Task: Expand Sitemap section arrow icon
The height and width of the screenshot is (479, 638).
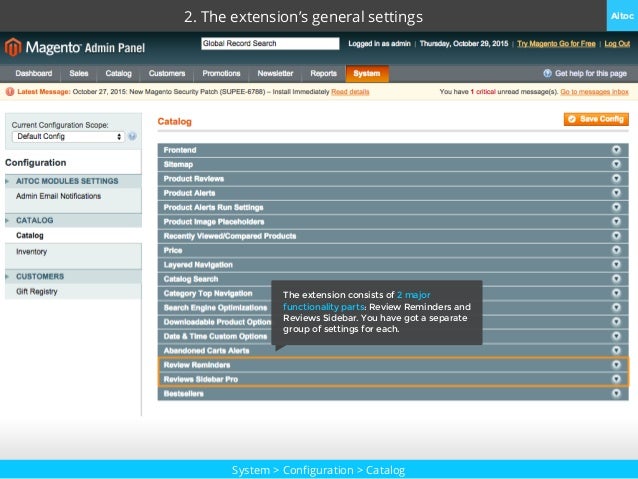Action: click(x=616, y=164)
